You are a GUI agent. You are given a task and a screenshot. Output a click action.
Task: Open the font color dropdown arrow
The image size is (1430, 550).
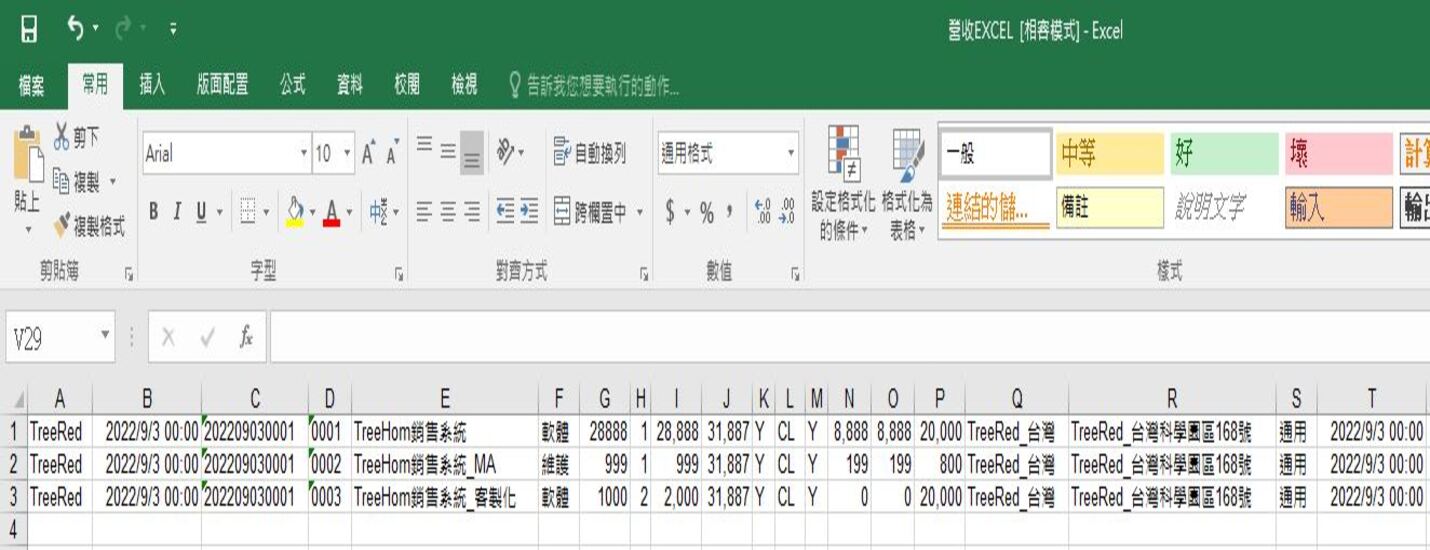[x=350, y=212]
